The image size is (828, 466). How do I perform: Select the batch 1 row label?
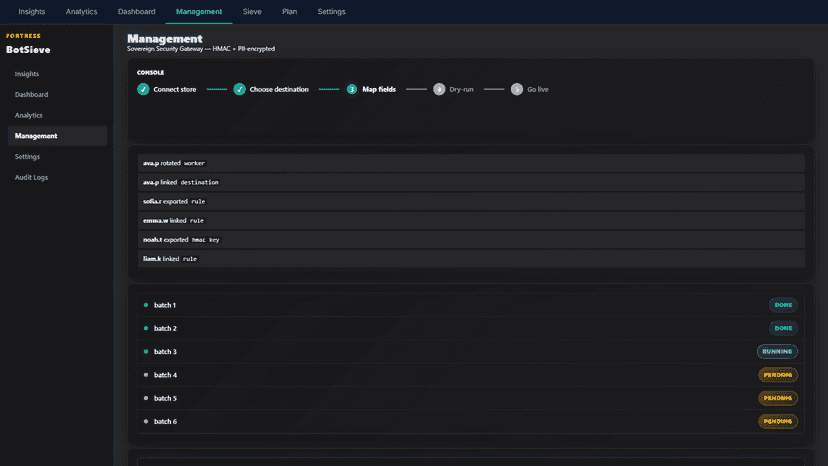165,305
